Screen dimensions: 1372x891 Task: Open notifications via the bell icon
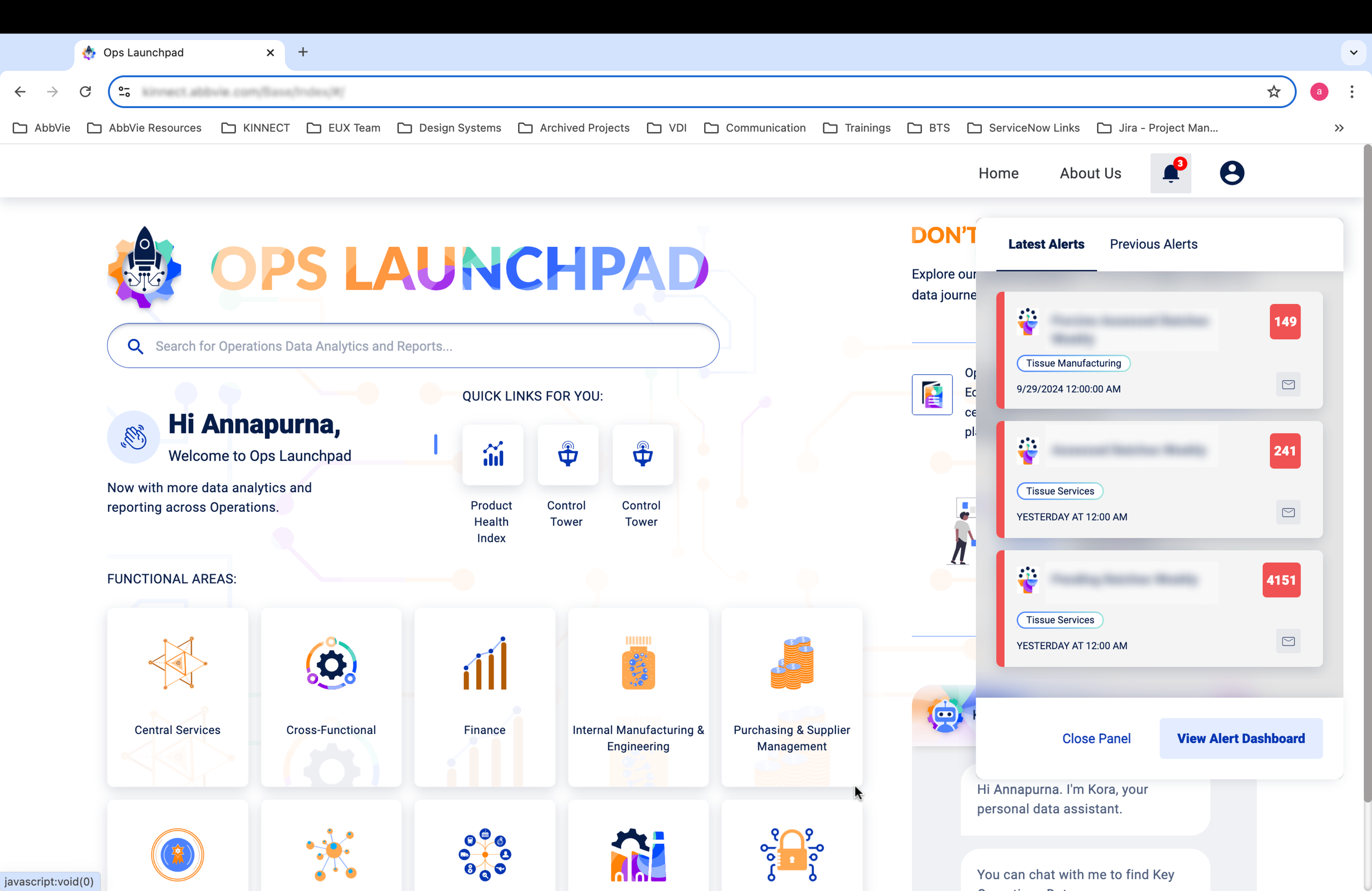pos(1171,173)
